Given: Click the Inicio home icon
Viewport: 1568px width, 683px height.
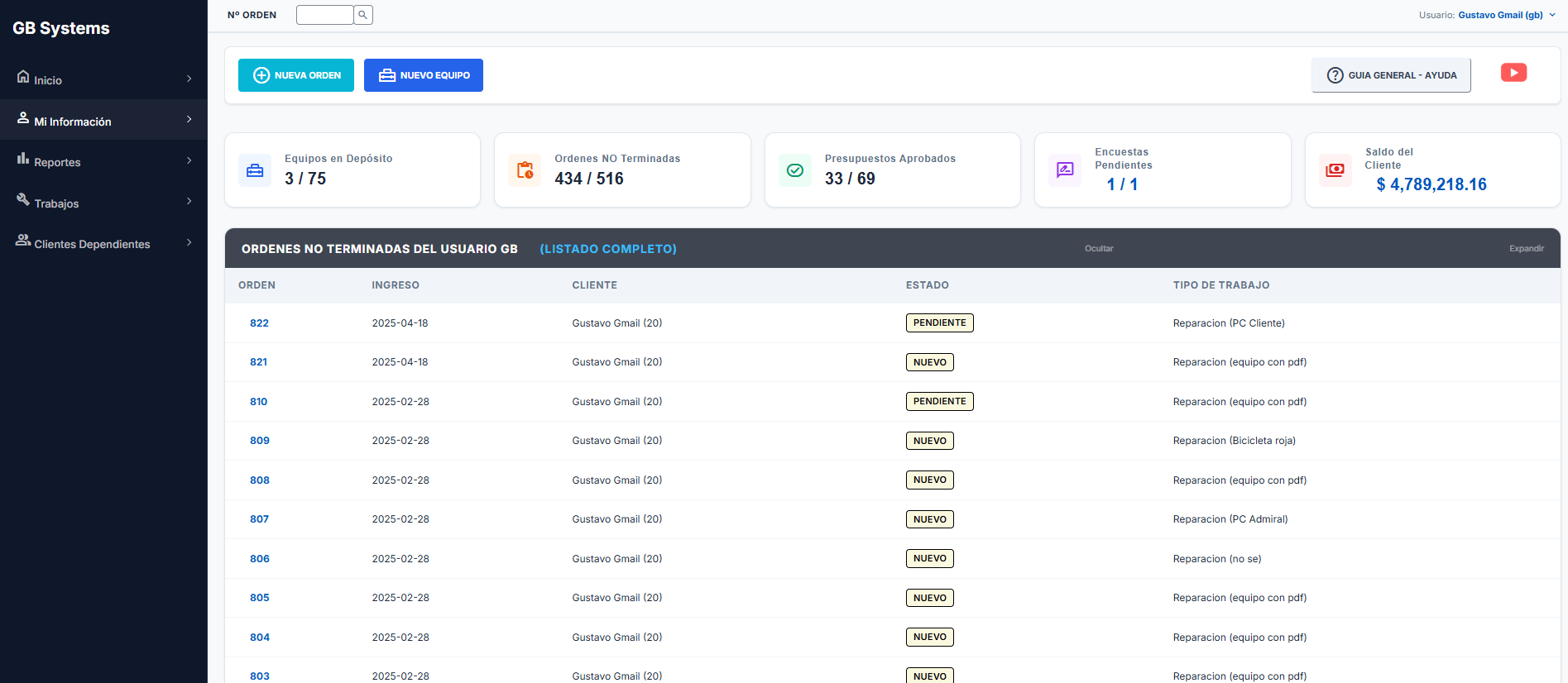Looking at the screenshot, I should 23,77.
